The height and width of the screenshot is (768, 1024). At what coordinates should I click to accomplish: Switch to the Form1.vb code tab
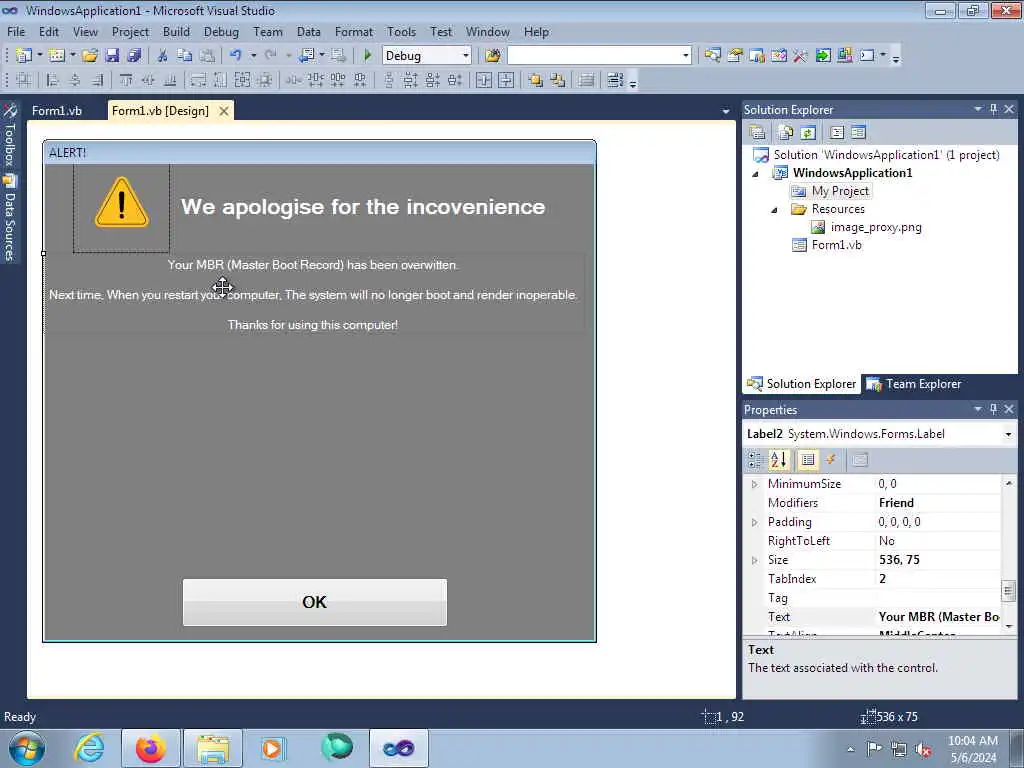57,110
